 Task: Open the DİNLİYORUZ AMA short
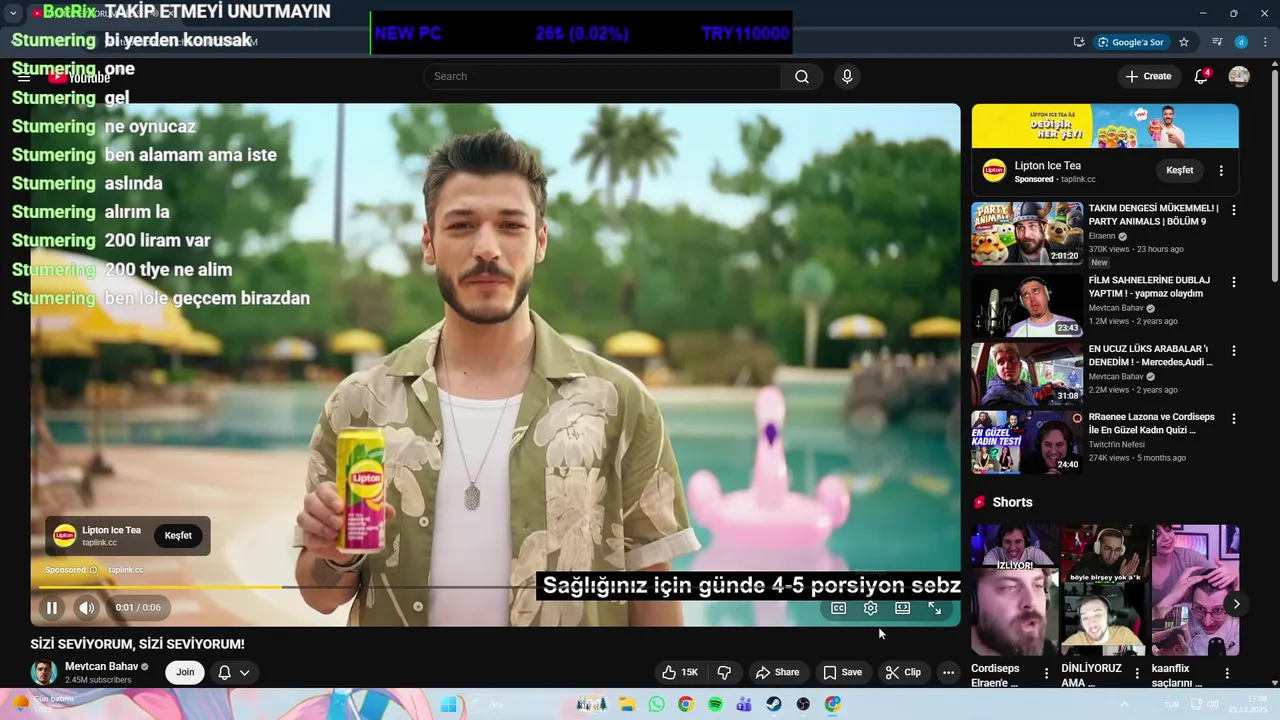tap(1104, 590)
